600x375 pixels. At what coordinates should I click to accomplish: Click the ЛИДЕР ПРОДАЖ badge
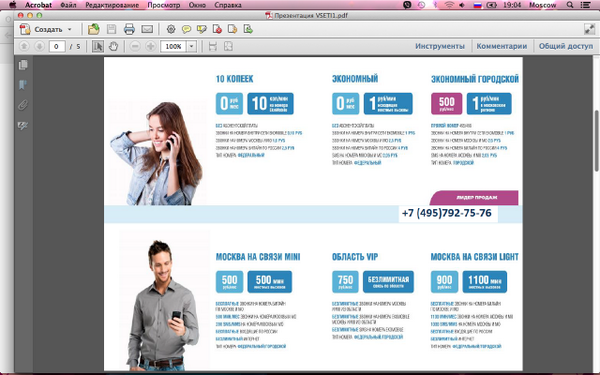coord(474,198)
